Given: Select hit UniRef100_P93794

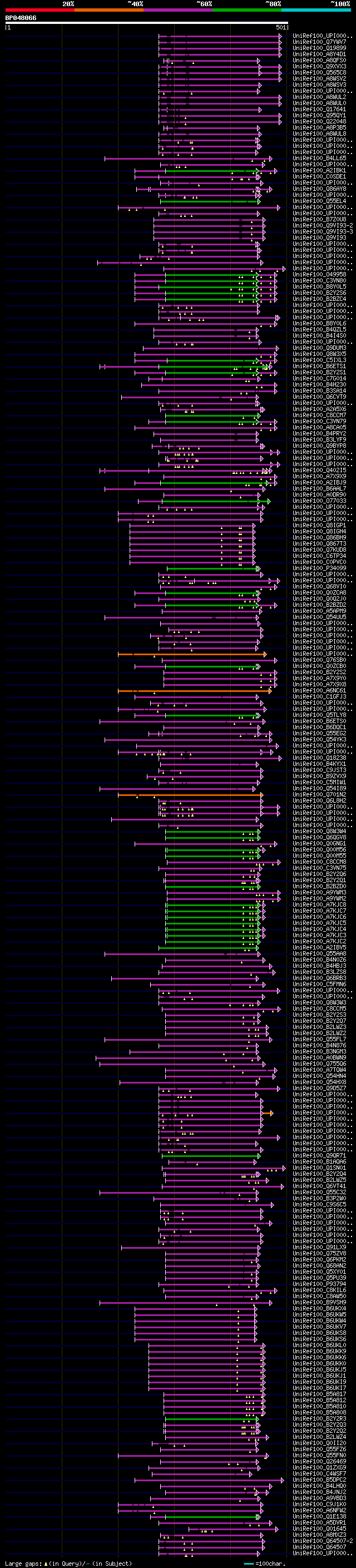Looking at the screenshot, I should 319,1284.
